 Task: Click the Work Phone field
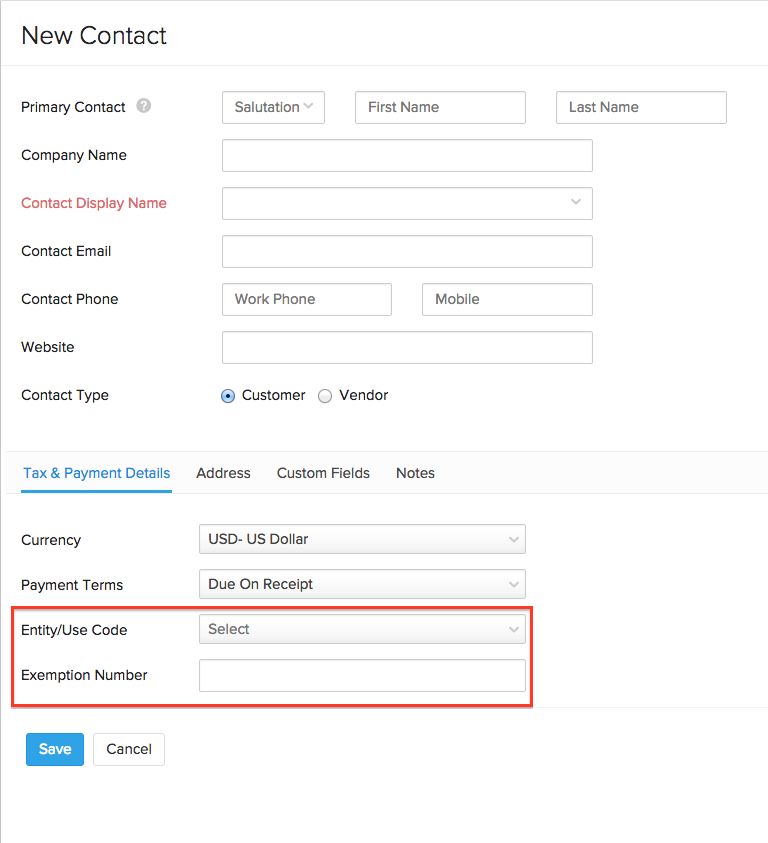[306, 299]
